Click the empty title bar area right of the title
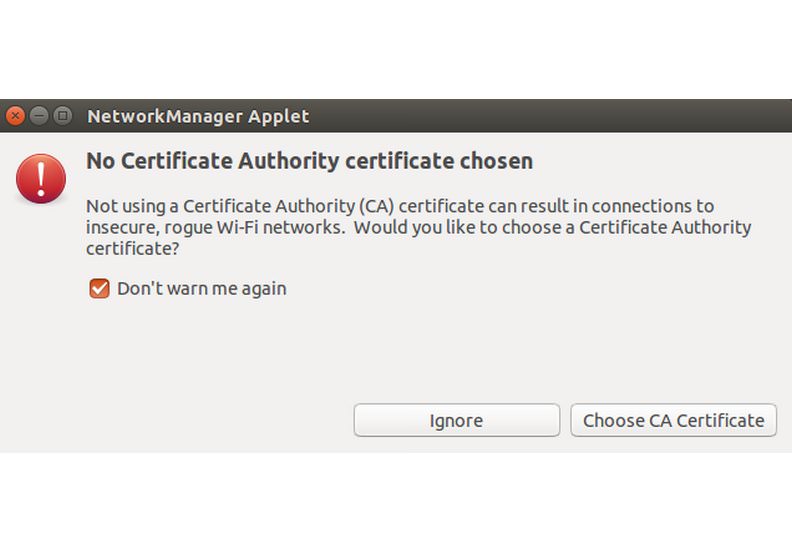Screen dimensions: 792x553 551,116
